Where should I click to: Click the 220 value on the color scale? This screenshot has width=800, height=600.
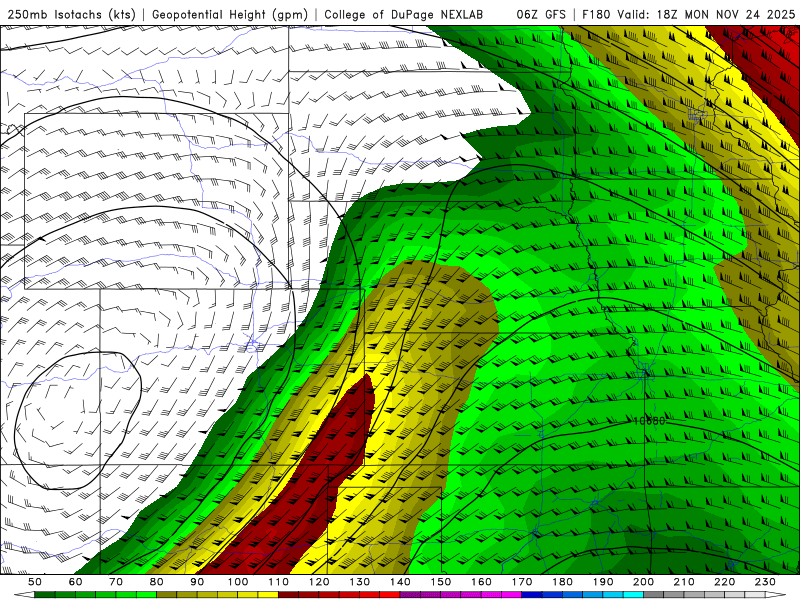click(x=725, y=582)
